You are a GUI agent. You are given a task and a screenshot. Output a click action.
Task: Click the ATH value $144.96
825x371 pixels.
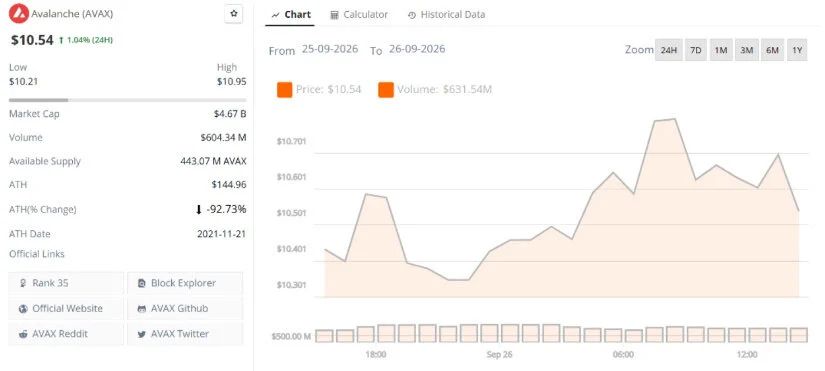coord(229,185)
